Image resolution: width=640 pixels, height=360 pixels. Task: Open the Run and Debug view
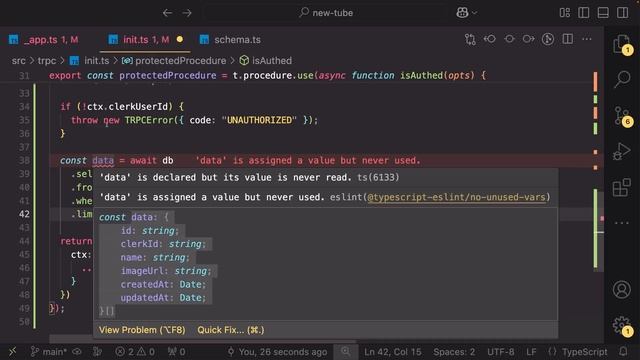pos(622,151)
